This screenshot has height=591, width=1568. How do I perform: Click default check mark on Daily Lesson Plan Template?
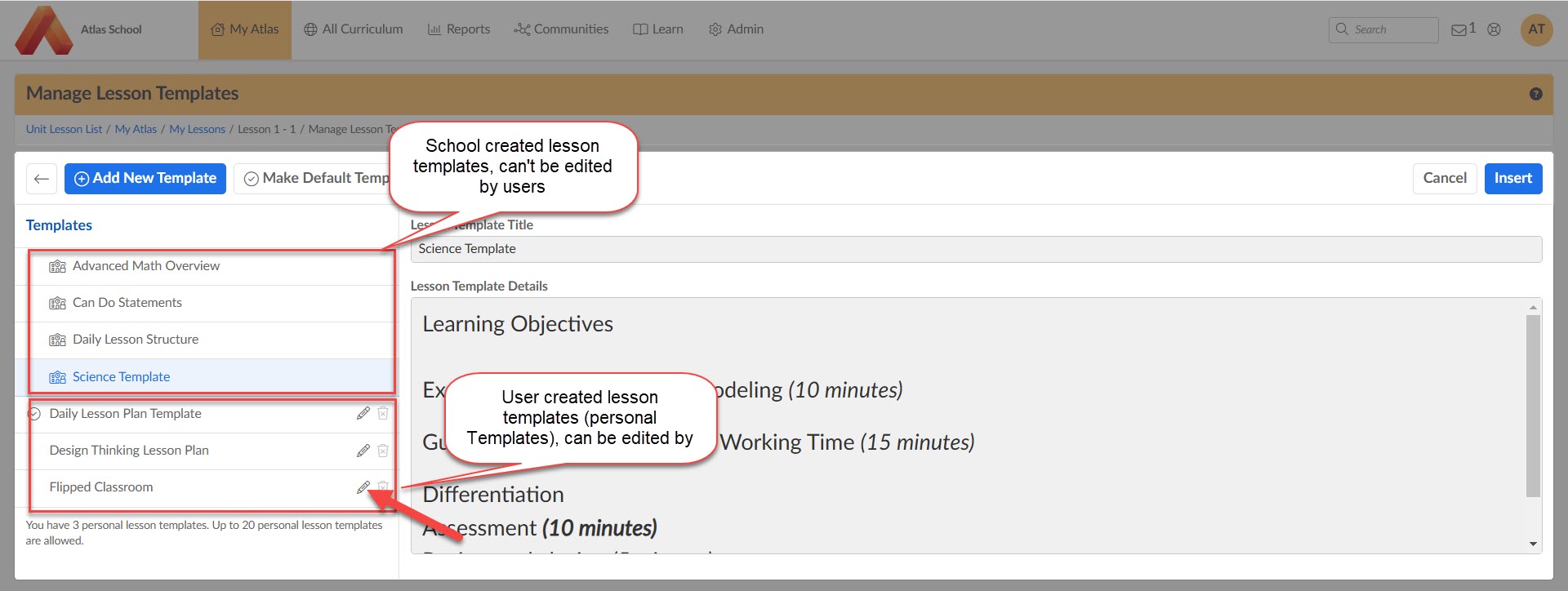click(34, 414)
